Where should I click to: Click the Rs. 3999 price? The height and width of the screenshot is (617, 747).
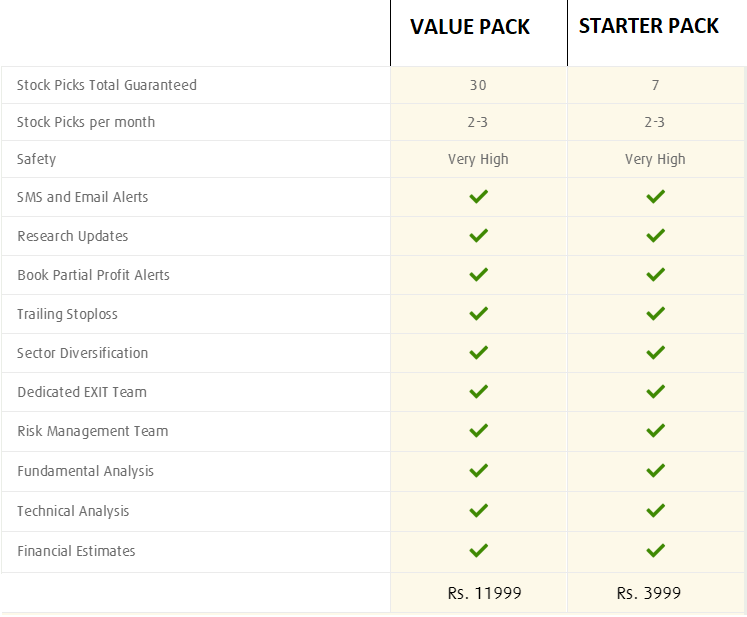[x=649, y=593]
